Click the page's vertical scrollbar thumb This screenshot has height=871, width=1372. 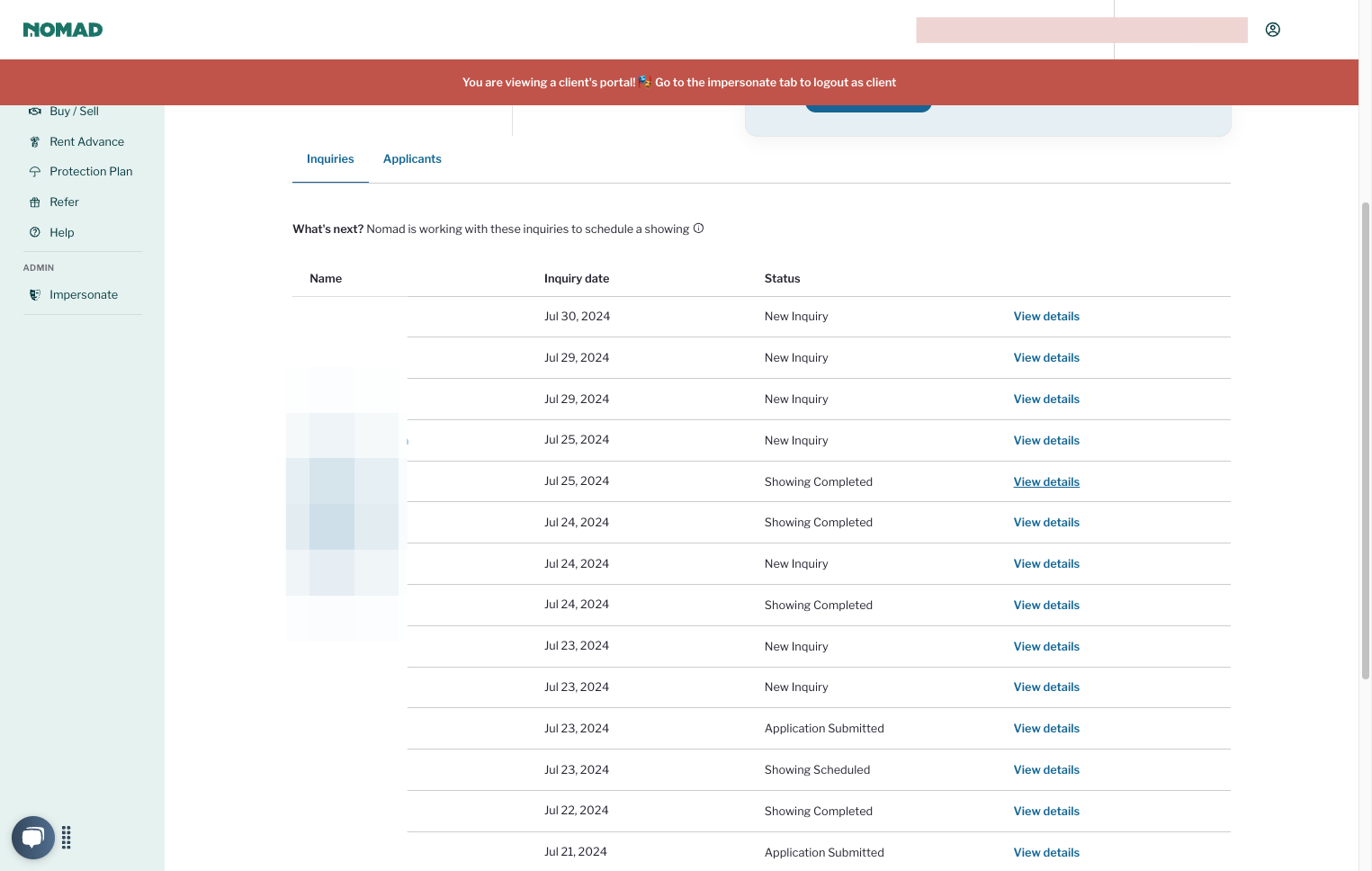coord(1365,441)
